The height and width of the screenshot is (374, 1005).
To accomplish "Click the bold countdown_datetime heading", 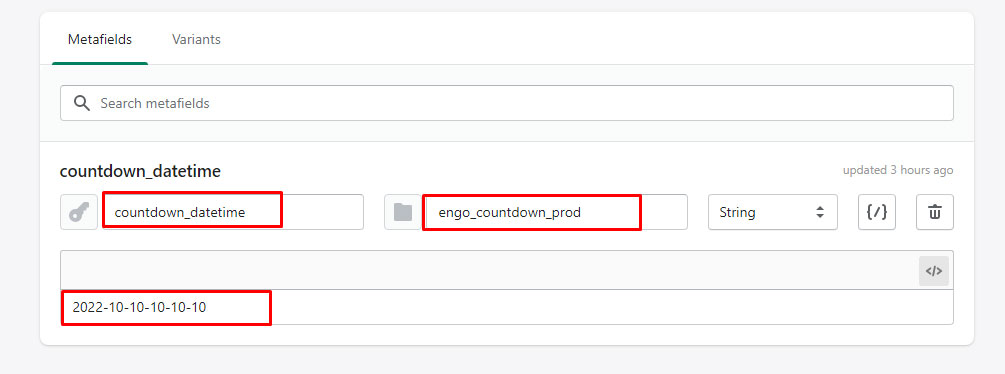I will (140, 172).
